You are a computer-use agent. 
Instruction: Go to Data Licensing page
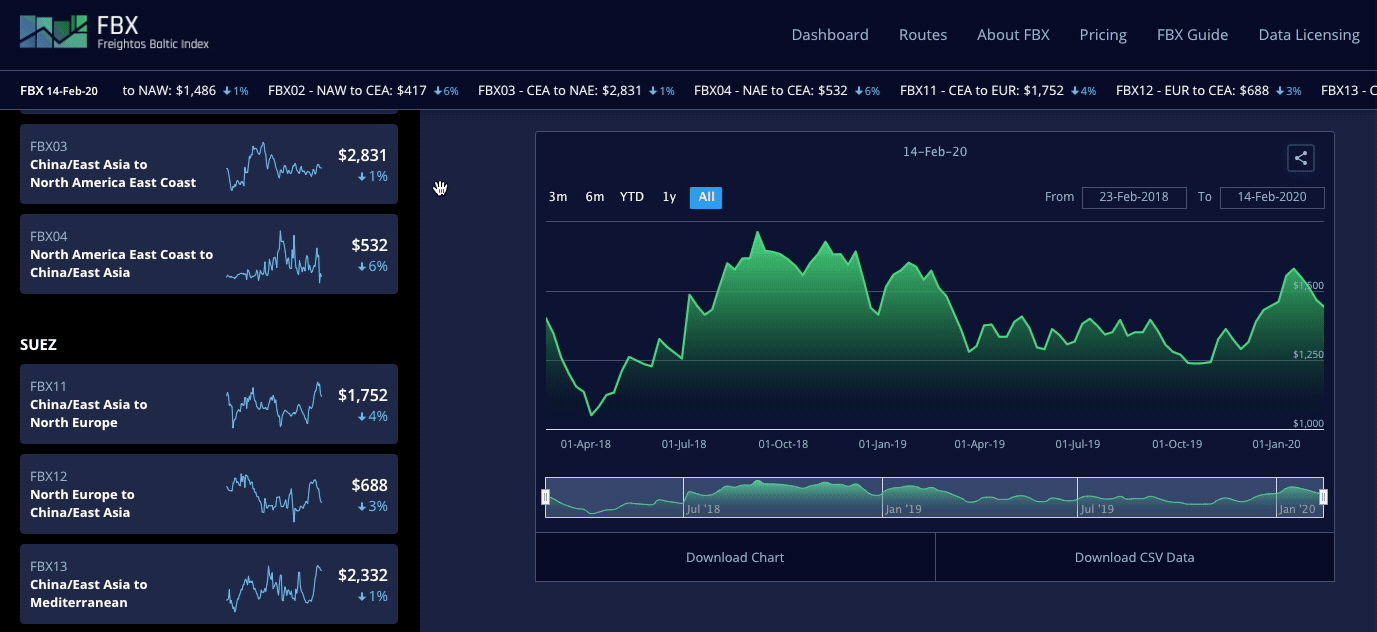(x=1309, y=35)
